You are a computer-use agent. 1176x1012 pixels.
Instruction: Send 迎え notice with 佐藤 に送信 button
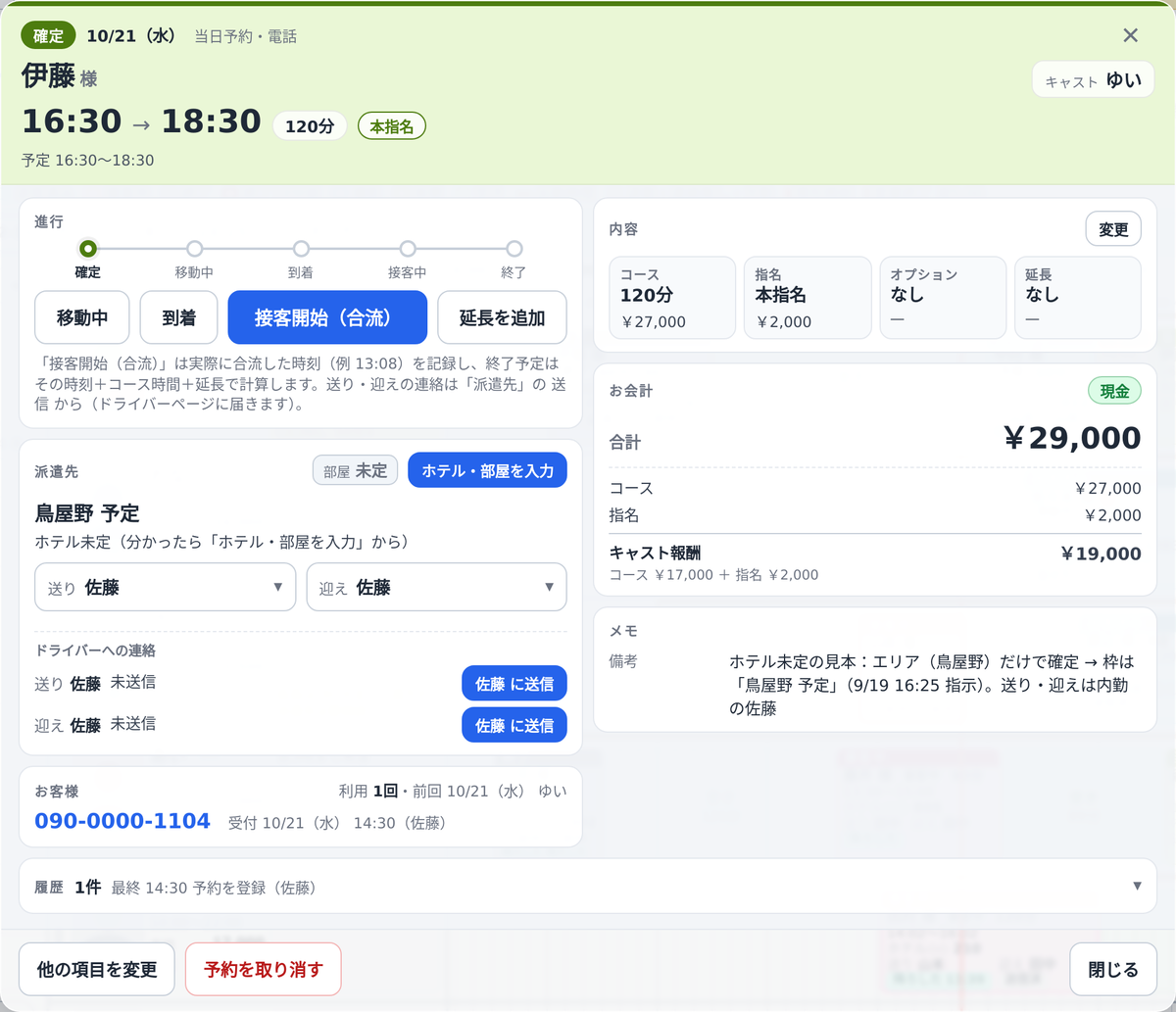click(x=514, y=725)
